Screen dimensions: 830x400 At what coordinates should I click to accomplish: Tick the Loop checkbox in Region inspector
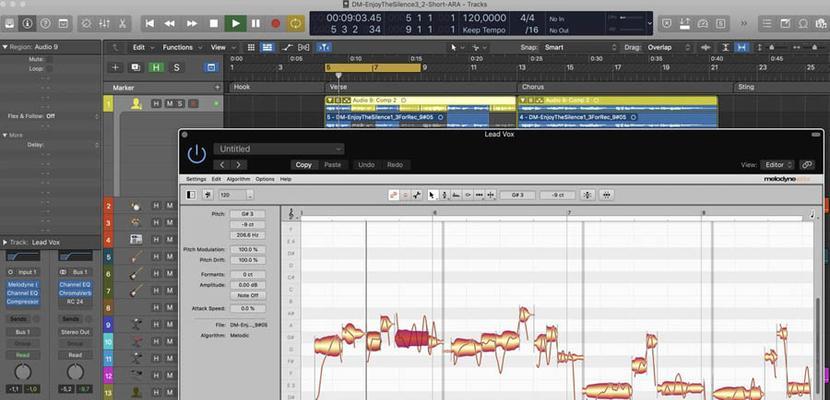tap(49, 69)
